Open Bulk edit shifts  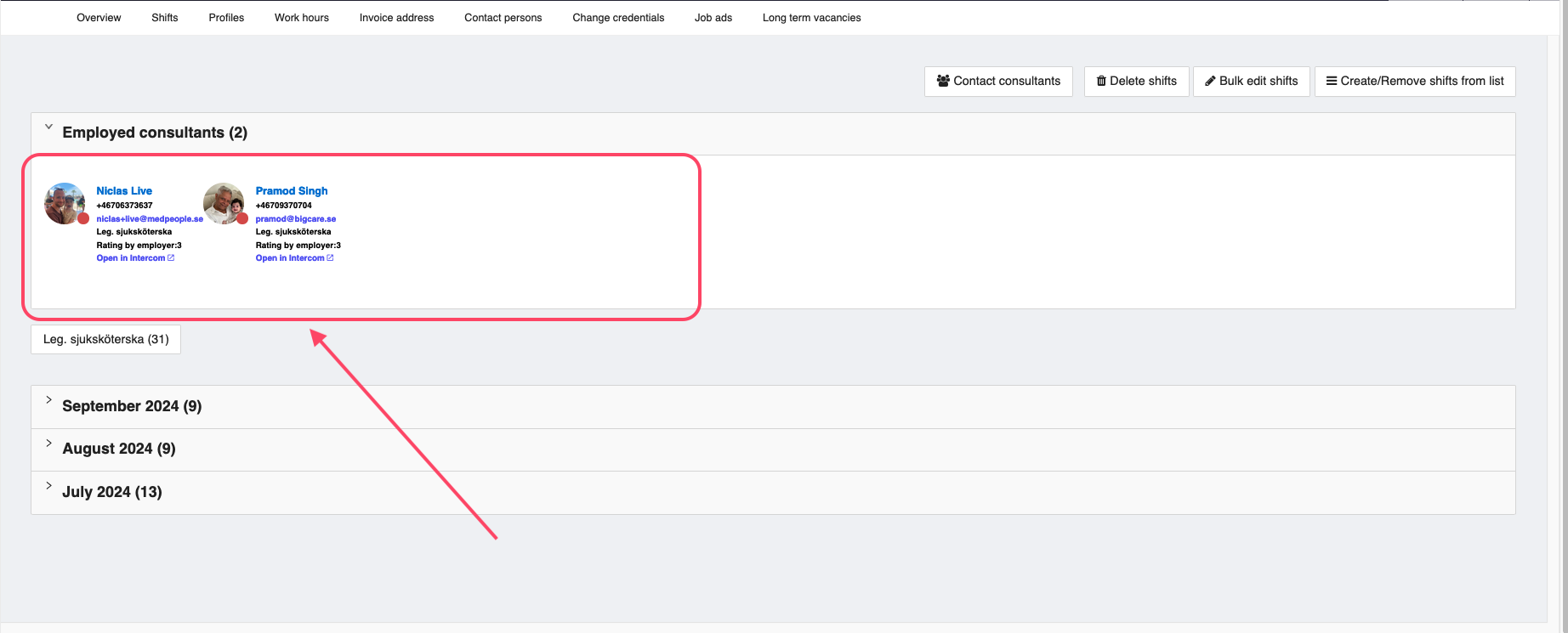point(1251,82)
